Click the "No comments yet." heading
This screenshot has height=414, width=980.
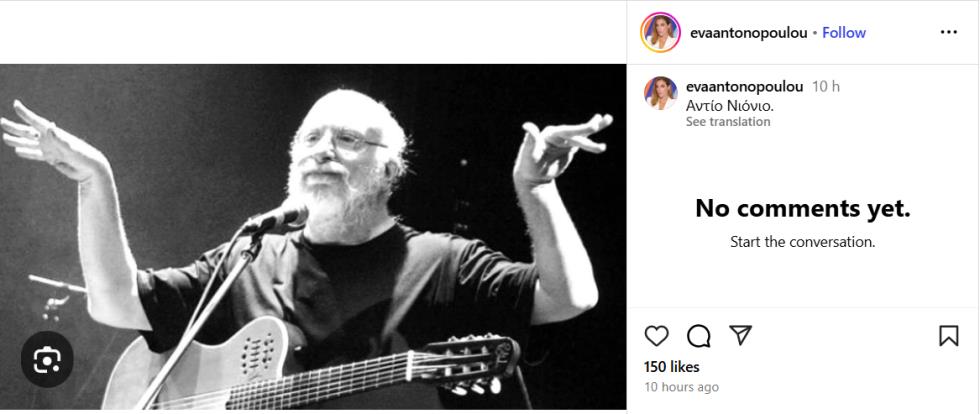point(802,209)
